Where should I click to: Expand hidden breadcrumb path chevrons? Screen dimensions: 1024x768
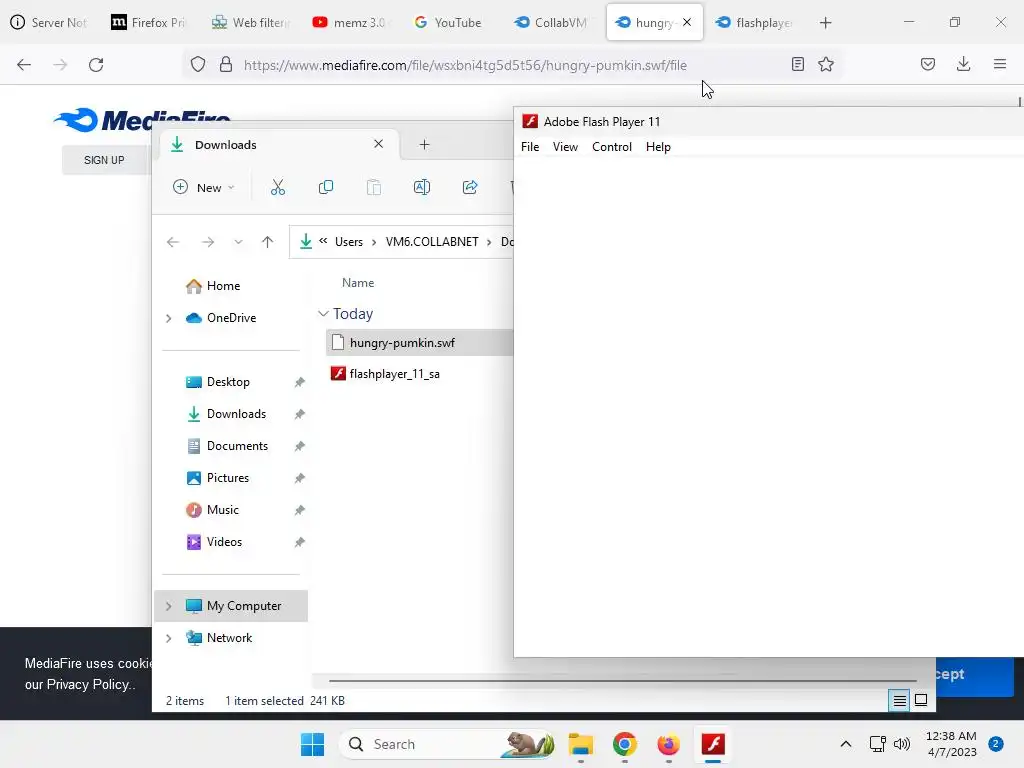coord(323,241)
